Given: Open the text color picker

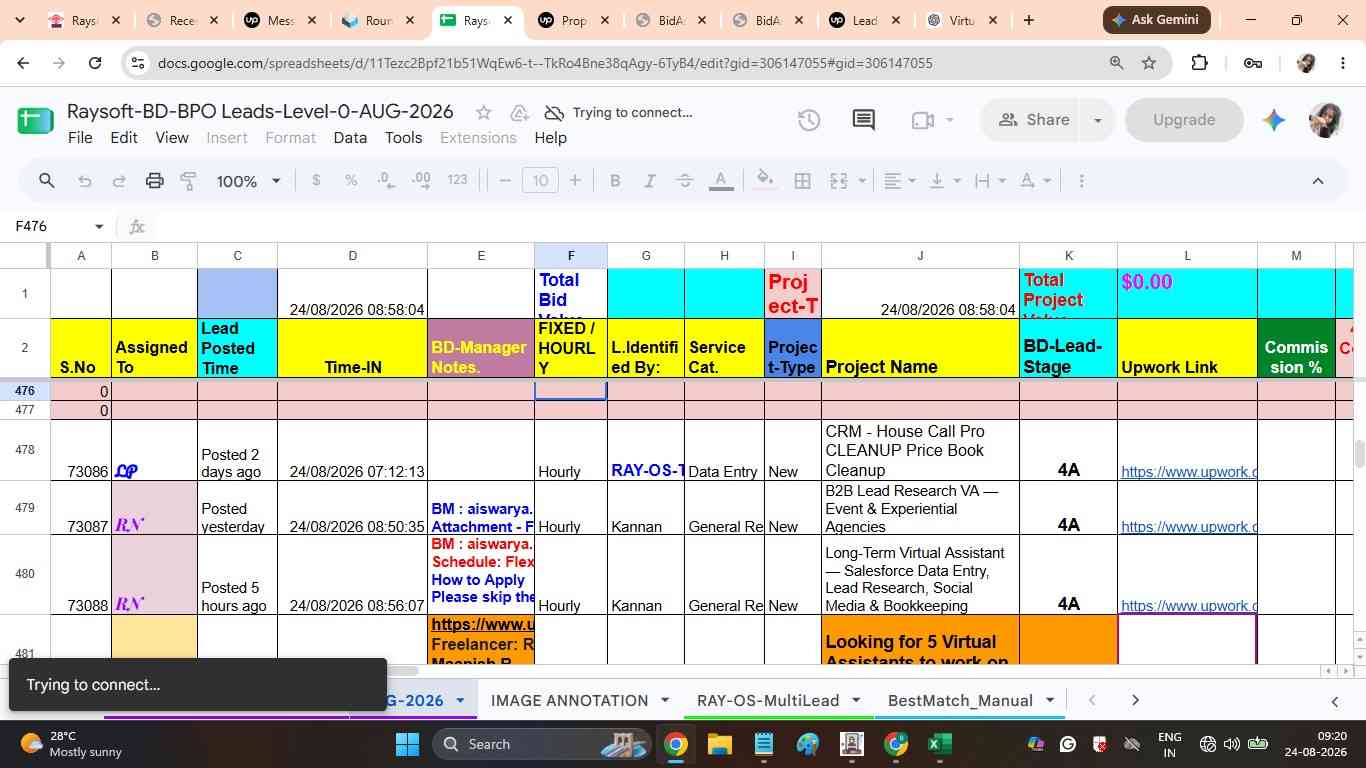Looking at the screenshot, I should pyautogui.click(x=720, y=181).
